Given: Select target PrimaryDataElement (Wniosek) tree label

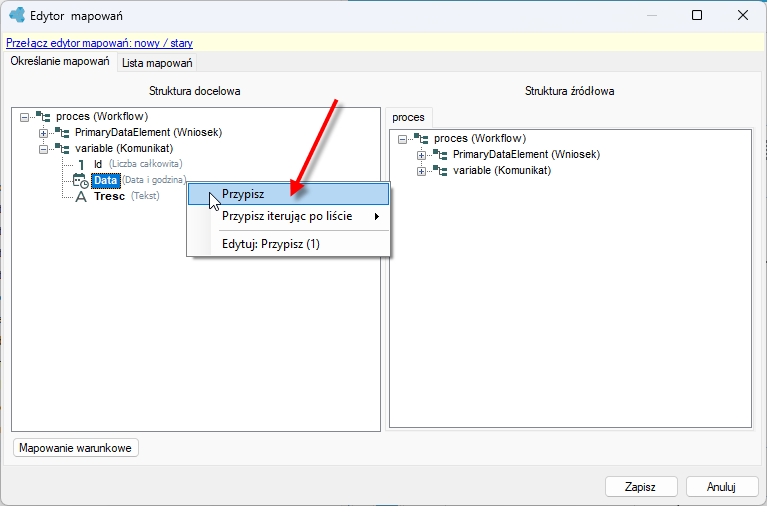Looking at the screenshot, I should 148,132.
